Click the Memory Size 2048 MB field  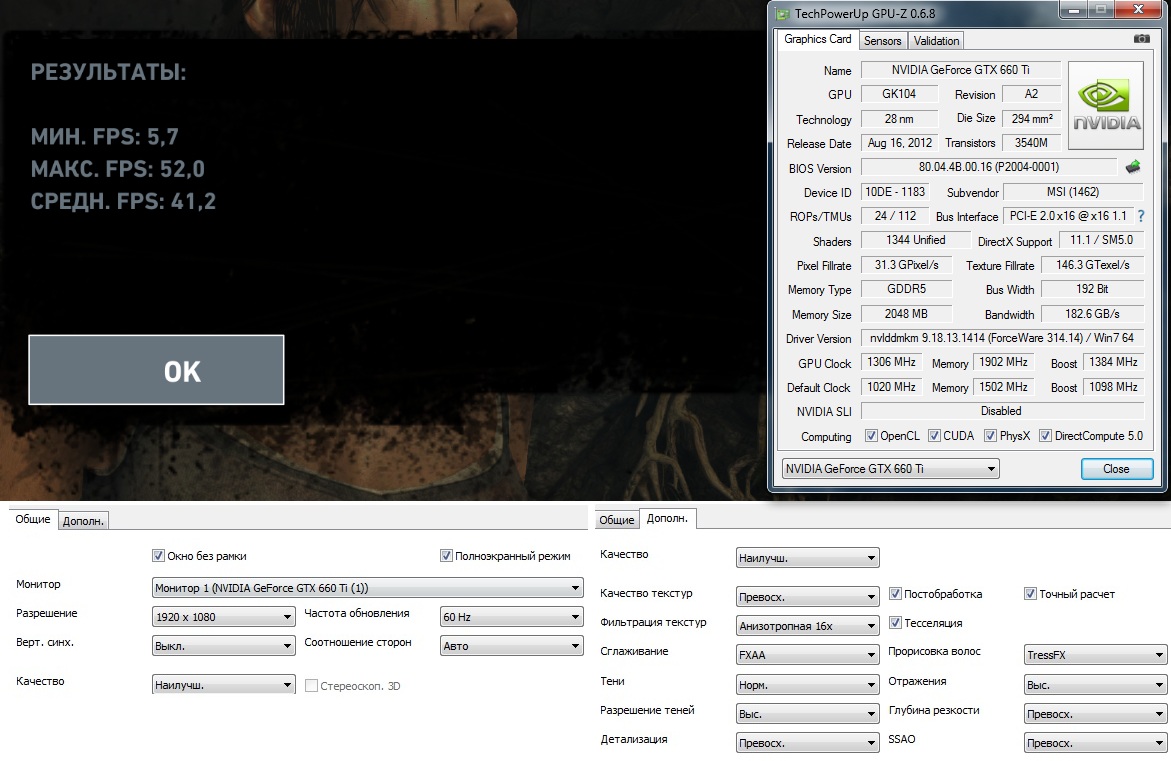coord(906,314)
